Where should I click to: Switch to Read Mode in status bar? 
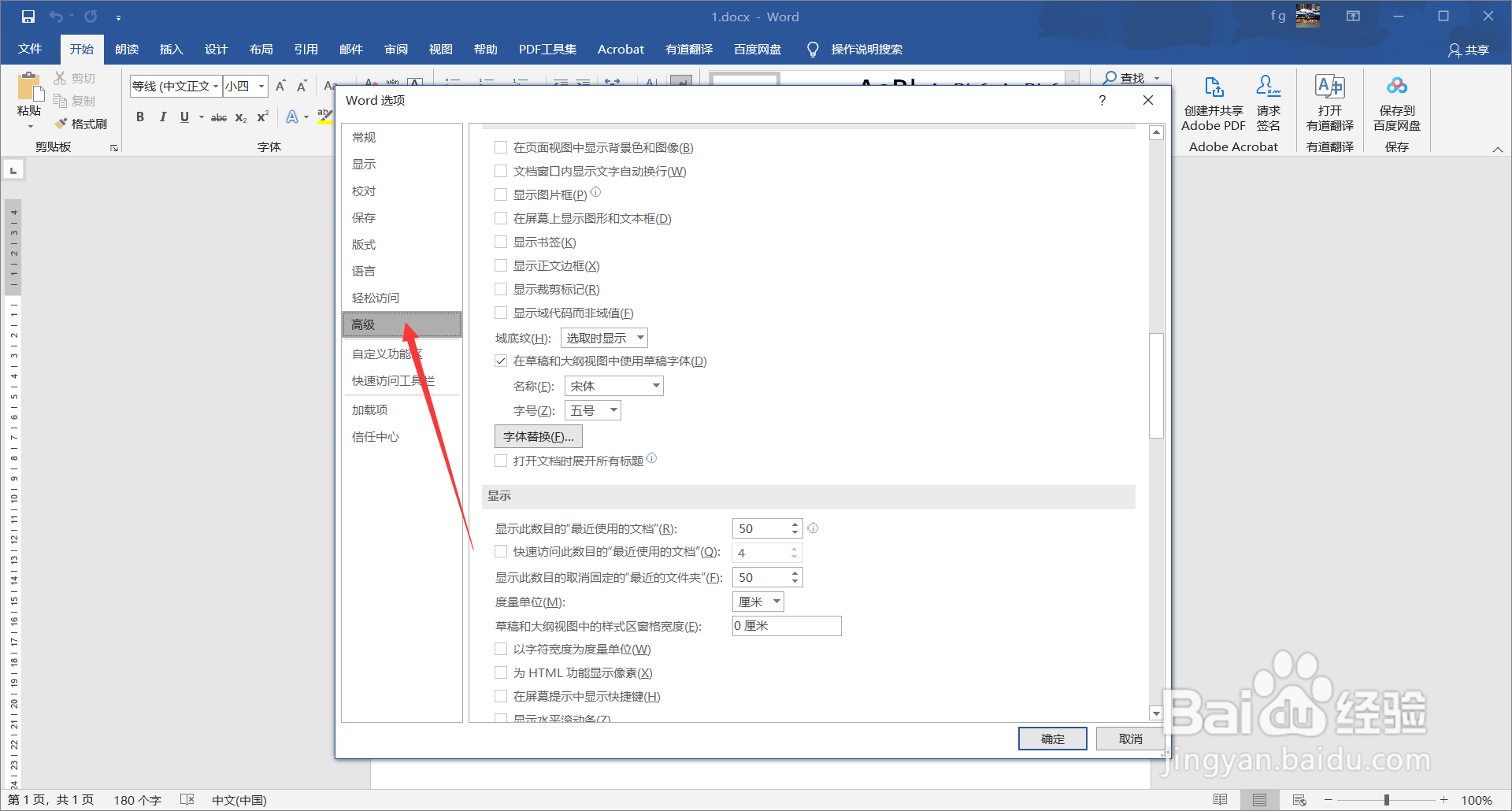(x=1220, y=800)
